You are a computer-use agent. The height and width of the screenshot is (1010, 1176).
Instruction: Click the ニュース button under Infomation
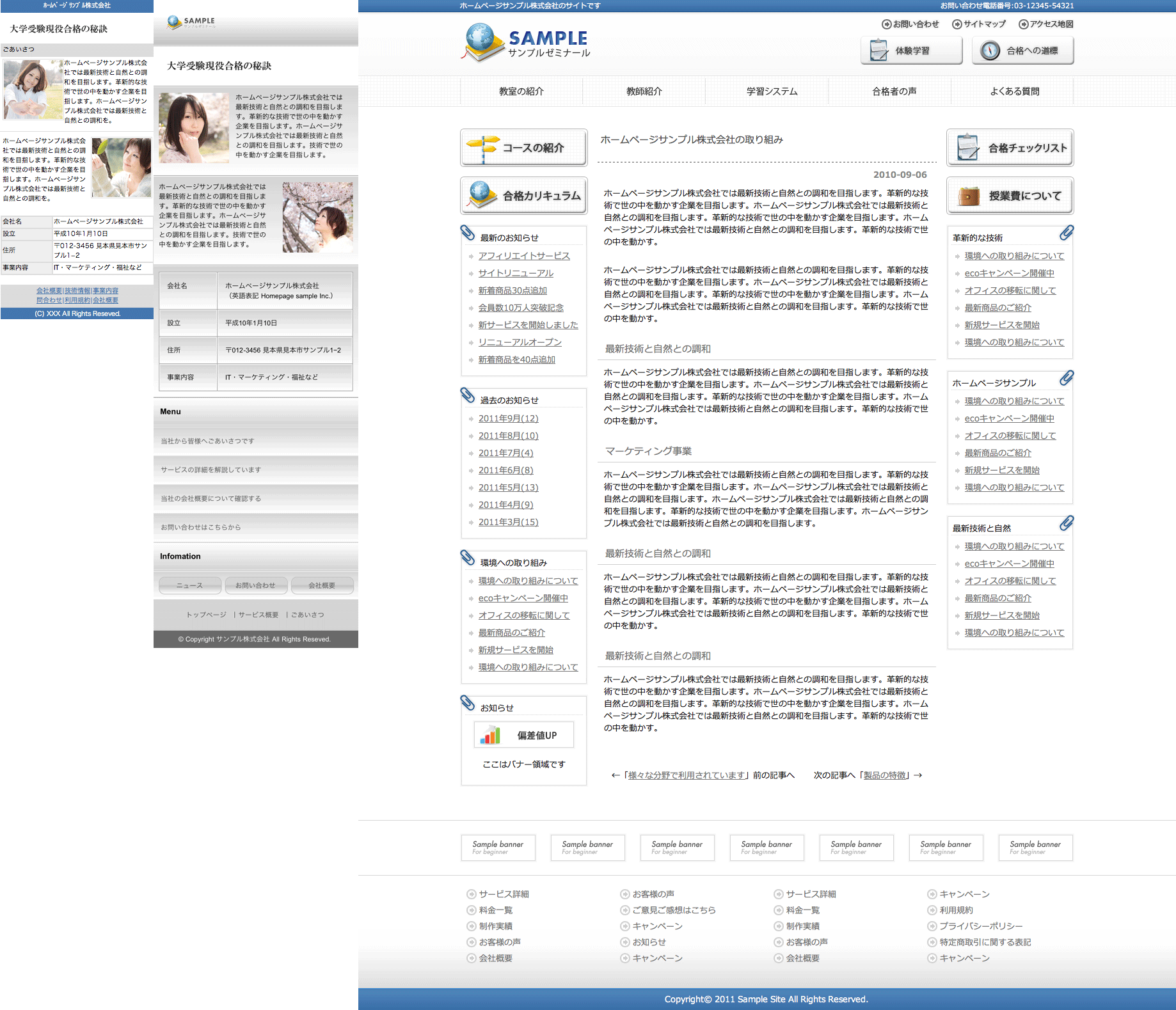(190, 585)
